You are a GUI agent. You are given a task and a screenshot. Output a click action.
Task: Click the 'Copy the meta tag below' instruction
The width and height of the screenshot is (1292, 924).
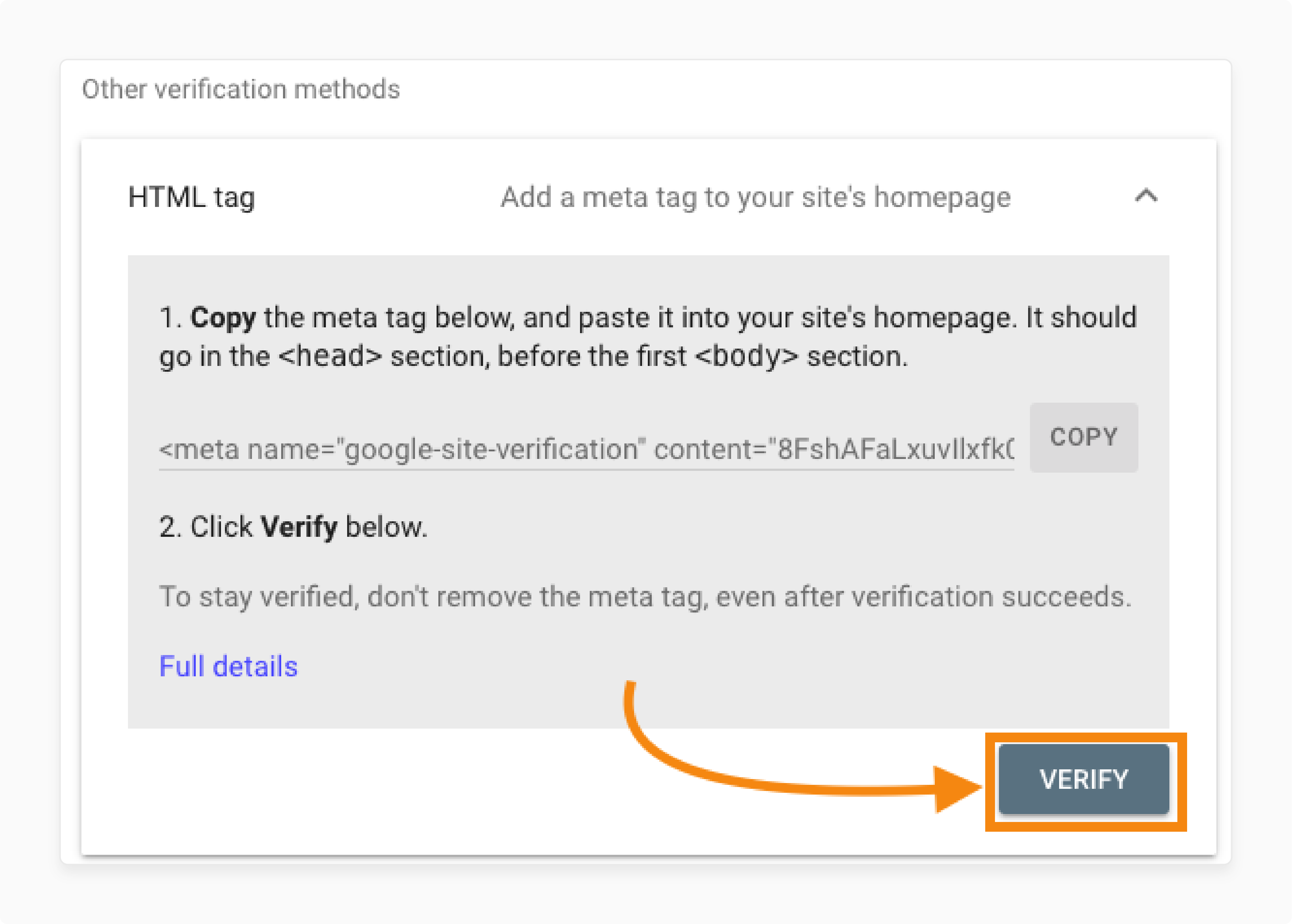click(647, 337)
